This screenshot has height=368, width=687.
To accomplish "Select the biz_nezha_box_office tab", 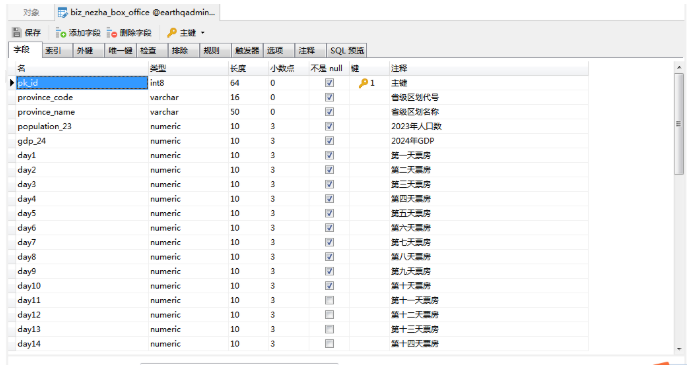I will pos(138,13).
